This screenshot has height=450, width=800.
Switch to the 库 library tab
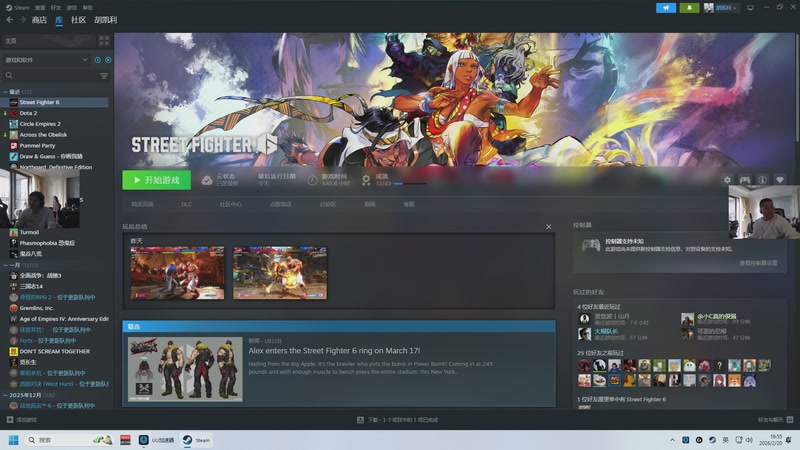click(59, 20)
